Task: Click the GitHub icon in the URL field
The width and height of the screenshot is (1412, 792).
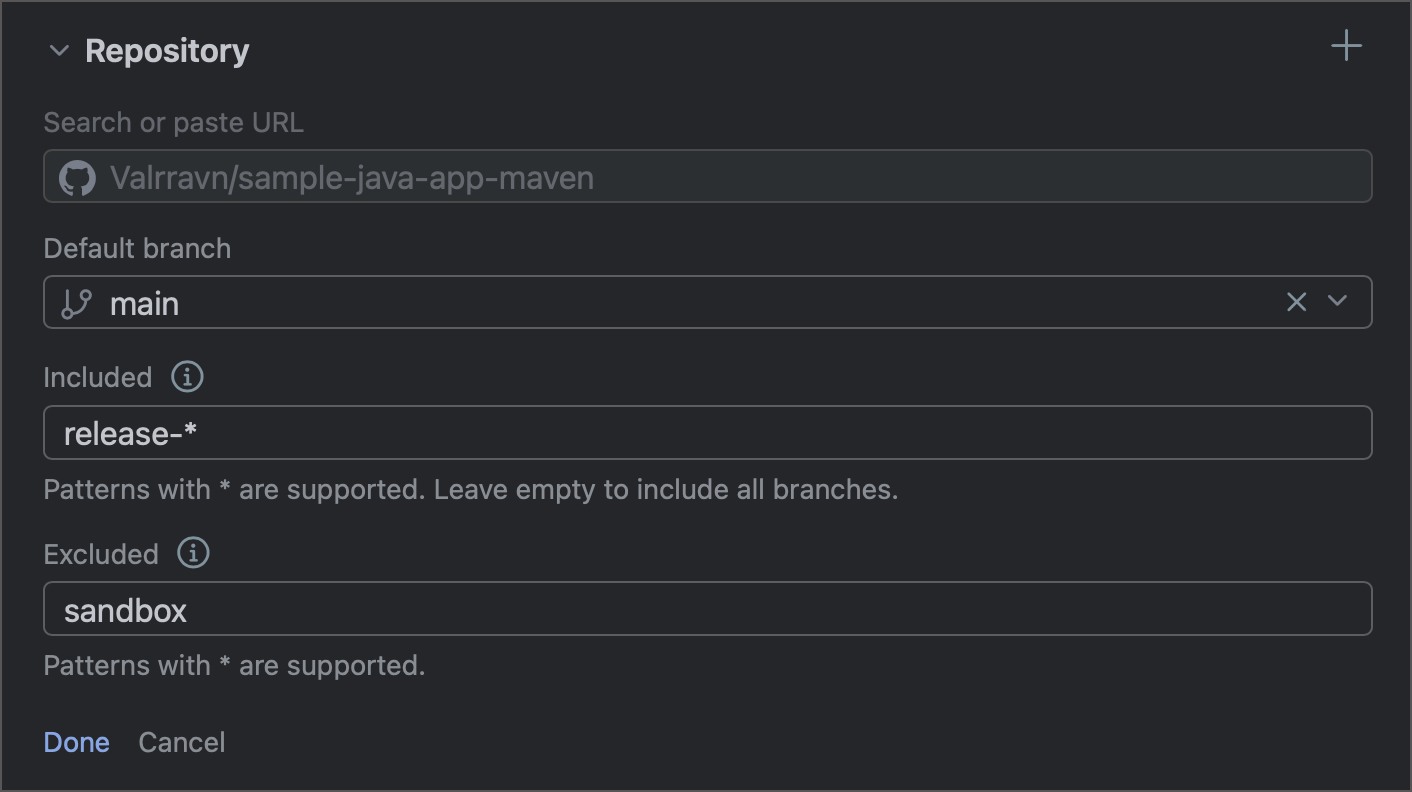Action: (x=79, y=177)
